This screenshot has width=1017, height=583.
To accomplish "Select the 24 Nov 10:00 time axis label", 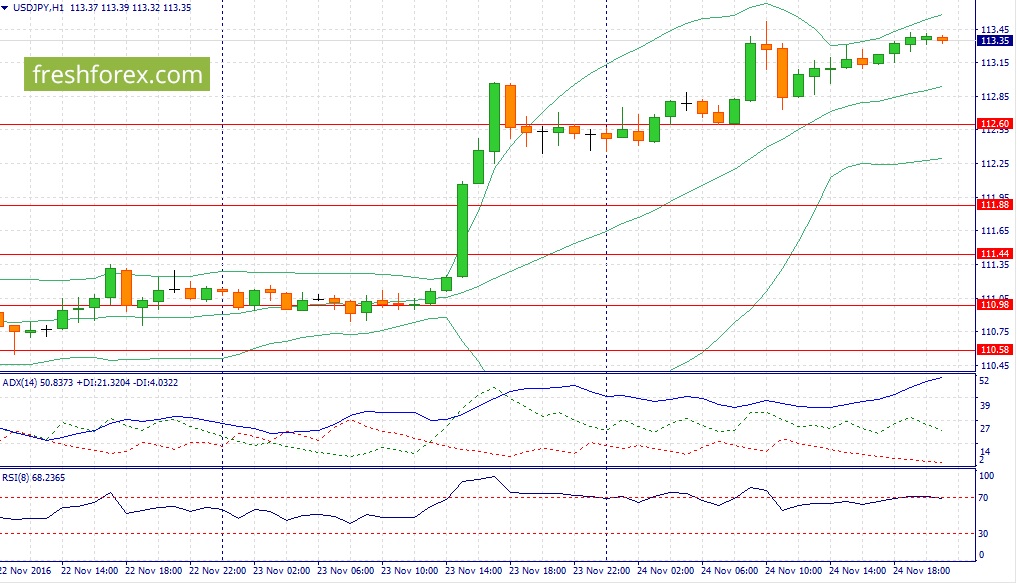I will pyautogui.click(x=797, y=570).
